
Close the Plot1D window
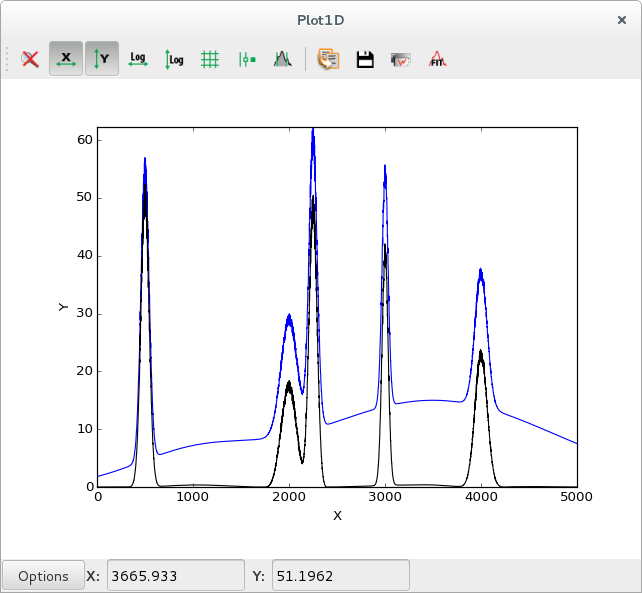622,19
